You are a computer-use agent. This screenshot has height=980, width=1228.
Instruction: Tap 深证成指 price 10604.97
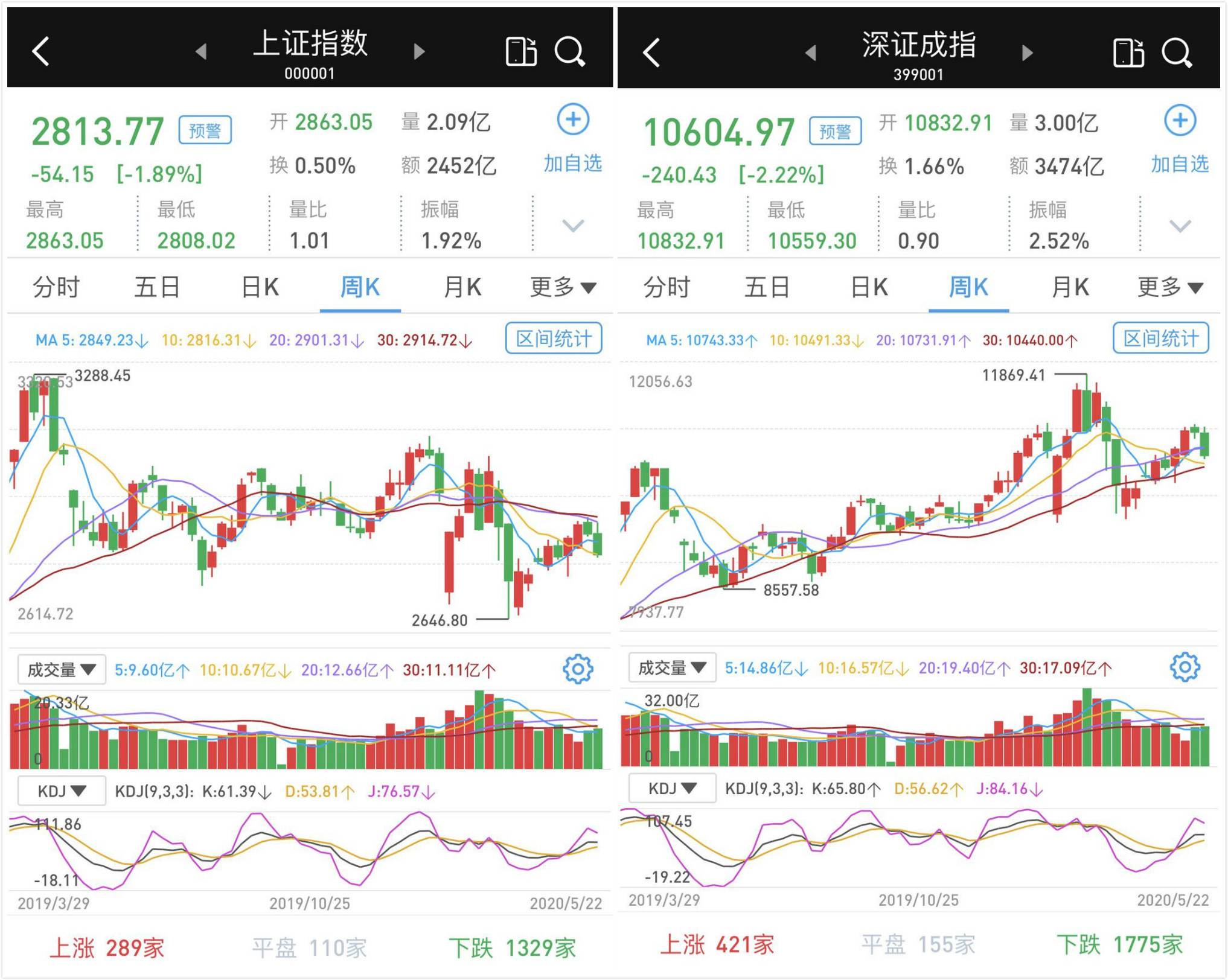click(x=719, y=132)
